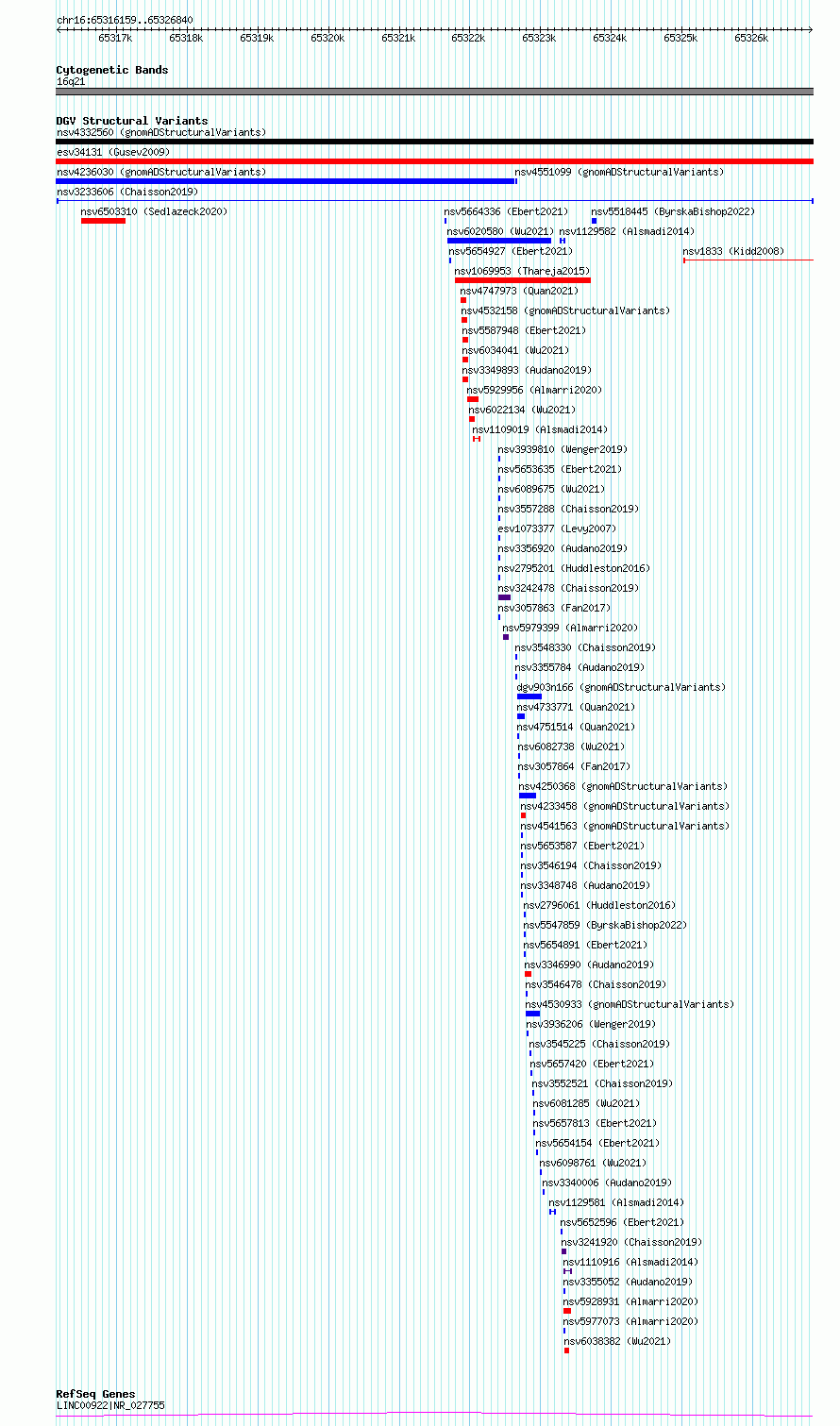Screen dimensions: 840x1426
Task: Click the nsv4530933 blue feature glyph
Action: pyautogui.click(x=533, y=1014)
